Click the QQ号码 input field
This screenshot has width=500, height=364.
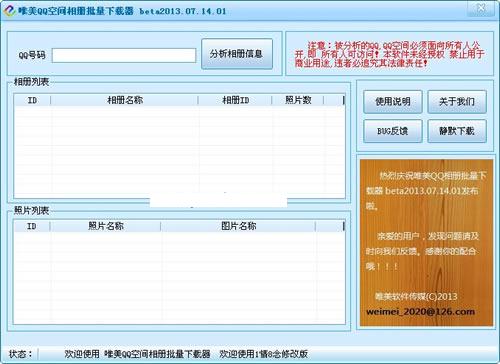(x=124, y=55)
